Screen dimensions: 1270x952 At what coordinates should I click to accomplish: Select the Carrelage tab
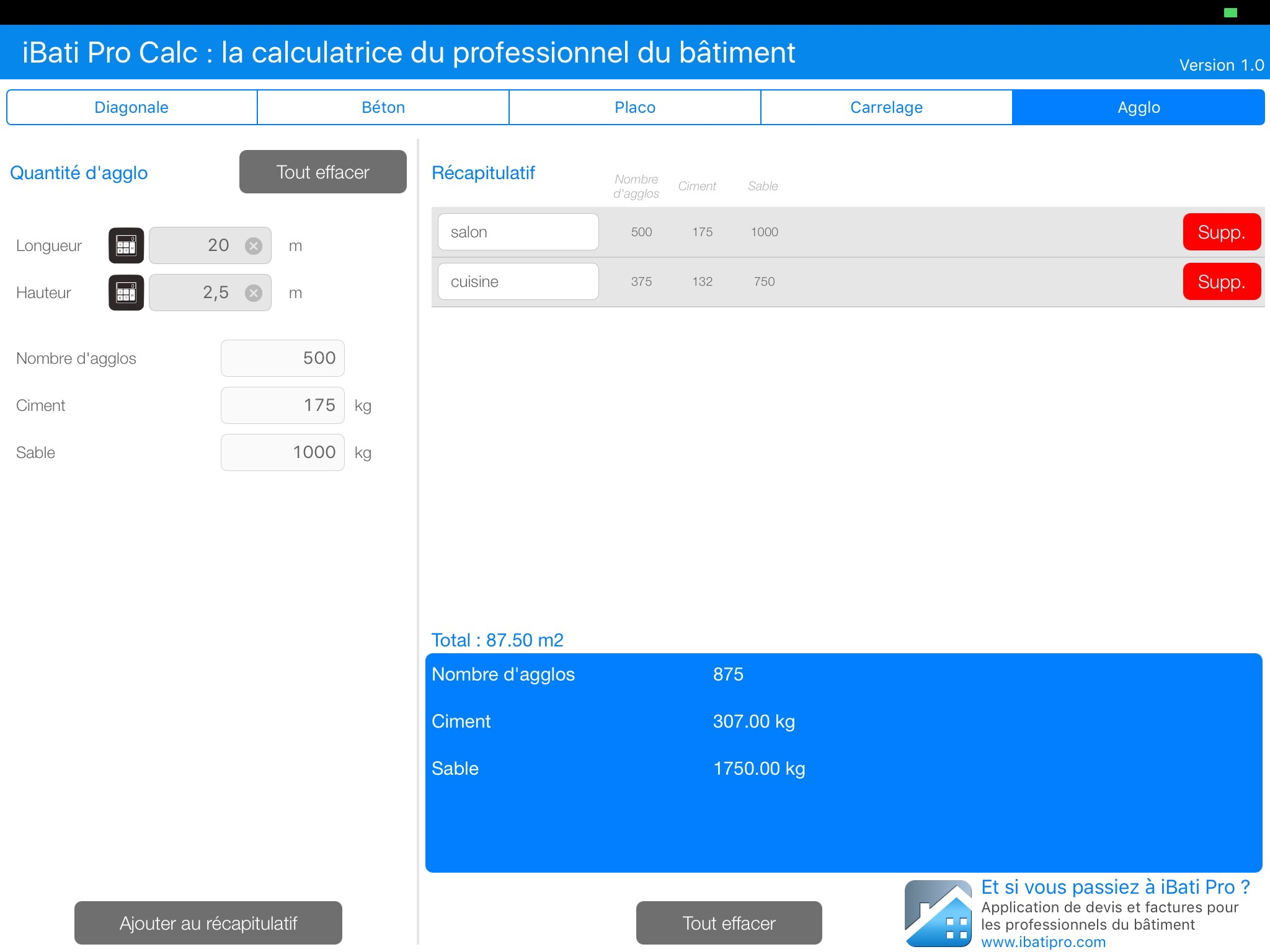pos(887,107)
